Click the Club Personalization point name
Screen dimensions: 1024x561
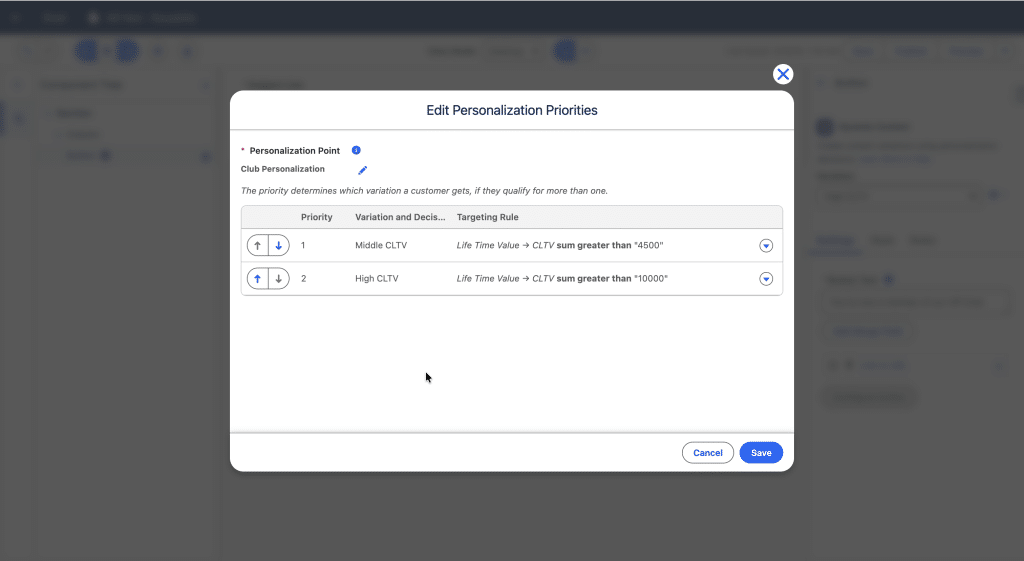(283, 170)
